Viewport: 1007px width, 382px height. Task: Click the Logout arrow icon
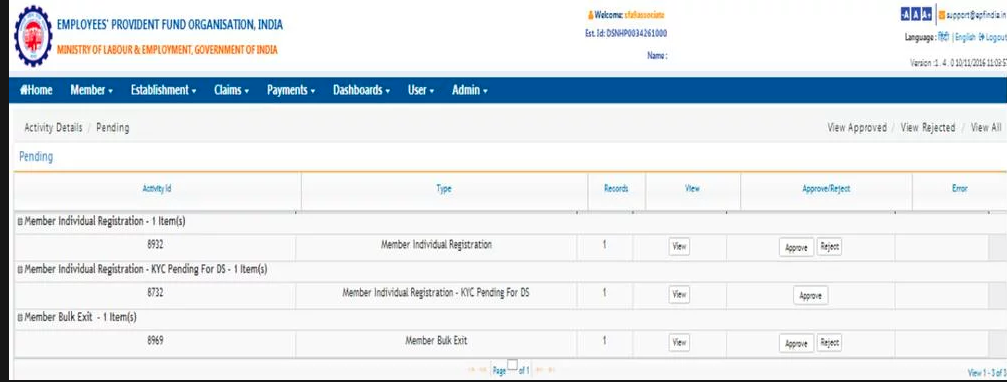pos(981,38)
